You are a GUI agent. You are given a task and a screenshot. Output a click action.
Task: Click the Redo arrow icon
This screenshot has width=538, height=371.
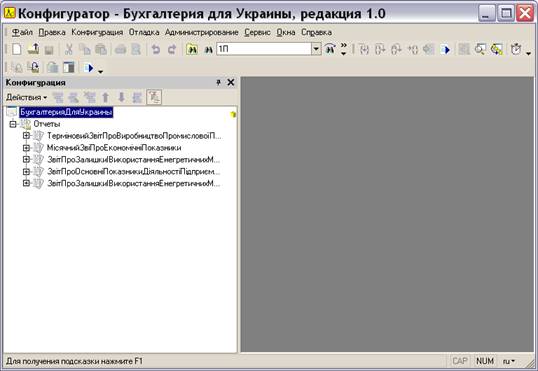(x=172, y=49)
